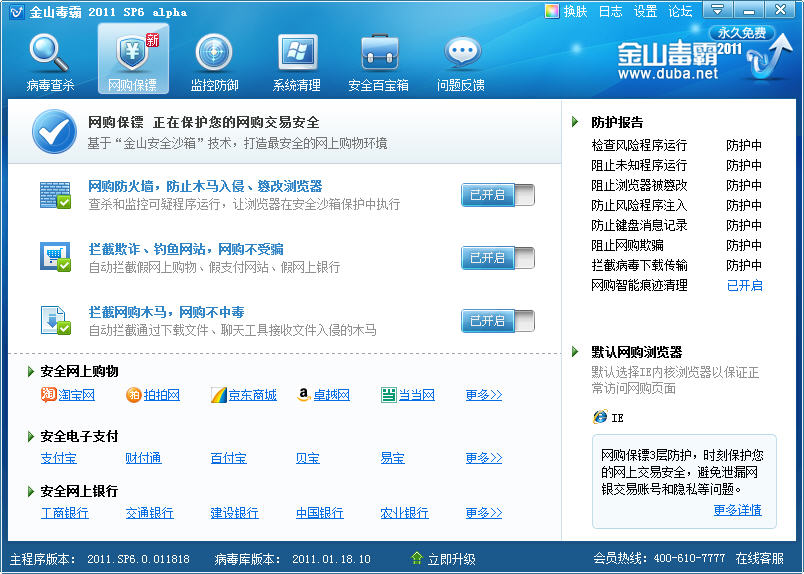Toggle the 网购防火墙 已开启 switch
The image size is (804, 574).
[498, 195]
